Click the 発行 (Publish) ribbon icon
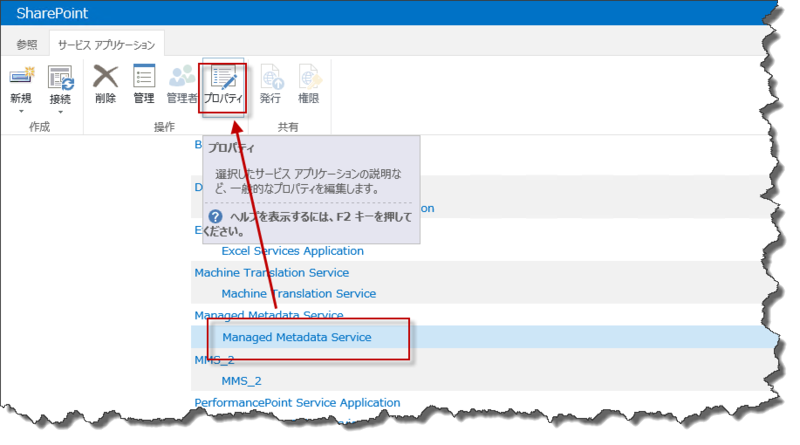The width and height of the screenshot is (800, 445). pos(270,77)
